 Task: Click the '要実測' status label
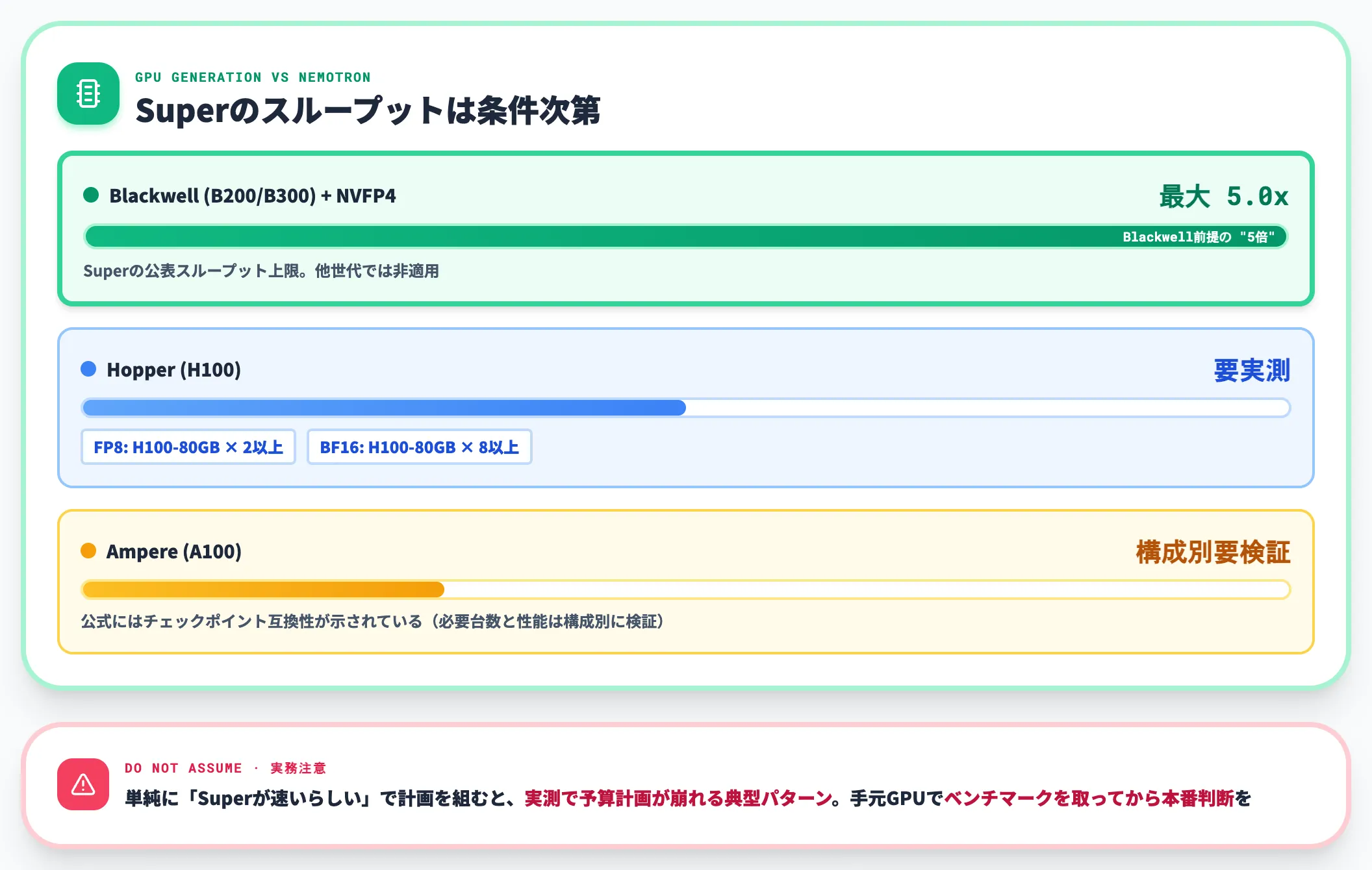[x=1252, y=371]
